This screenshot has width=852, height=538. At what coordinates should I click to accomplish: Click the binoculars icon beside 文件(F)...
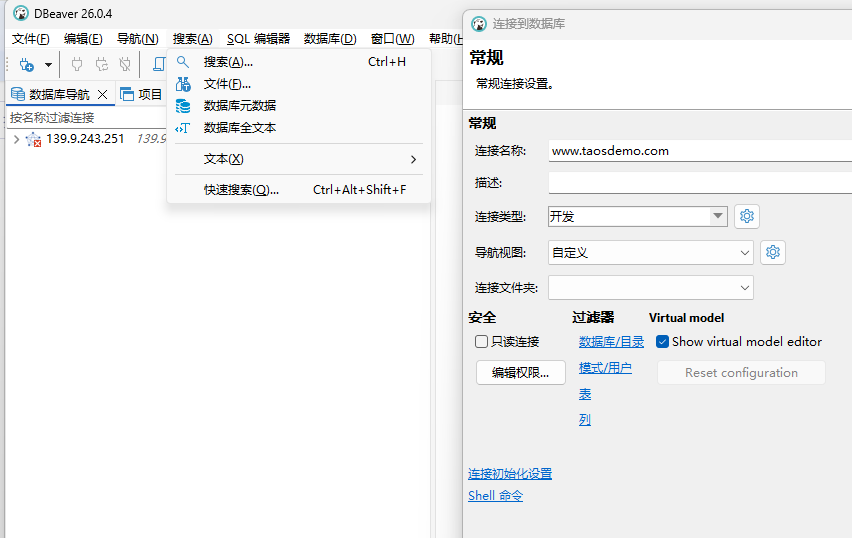pyautogui.click(x=183, y=84)
